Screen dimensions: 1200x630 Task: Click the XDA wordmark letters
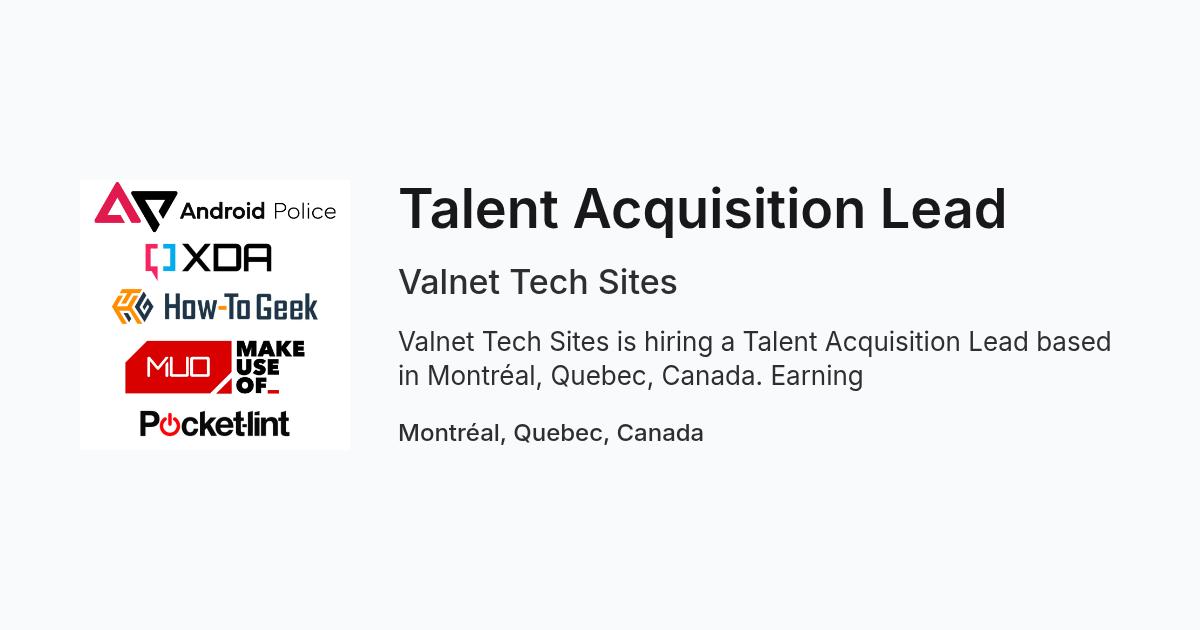point(228,259)
